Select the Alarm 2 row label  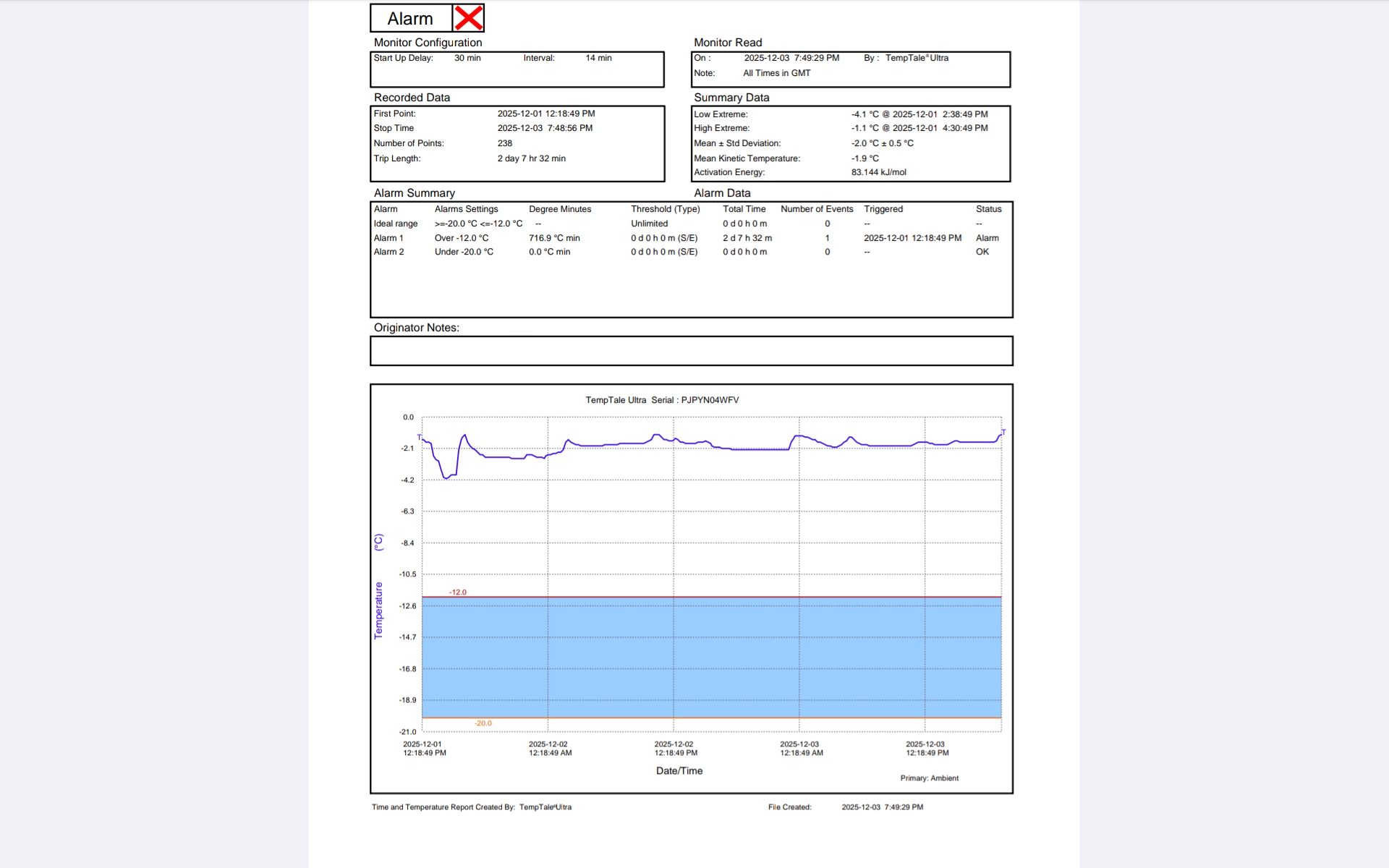pos(388,252)
